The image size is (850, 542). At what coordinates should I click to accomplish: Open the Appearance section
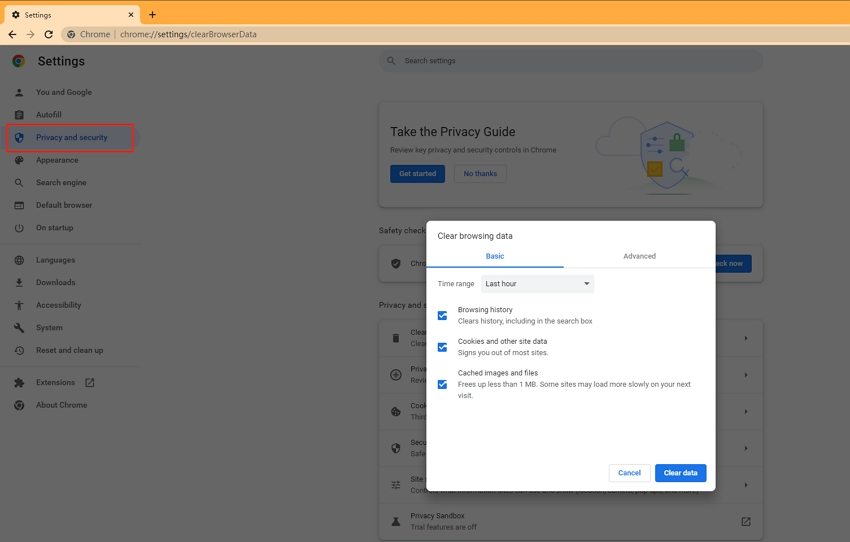(57, 160)
